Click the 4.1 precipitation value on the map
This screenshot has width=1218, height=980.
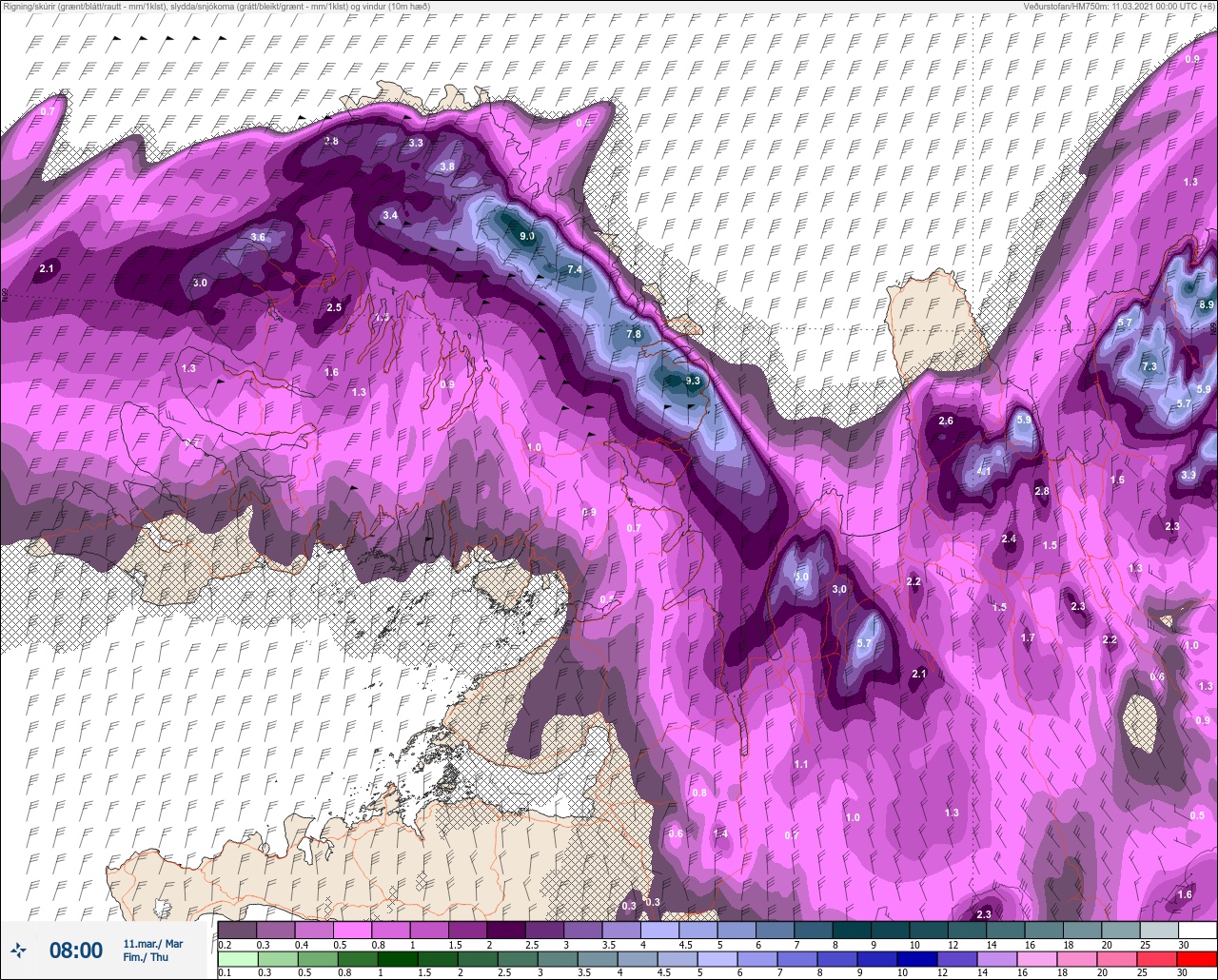pos(984,471)
